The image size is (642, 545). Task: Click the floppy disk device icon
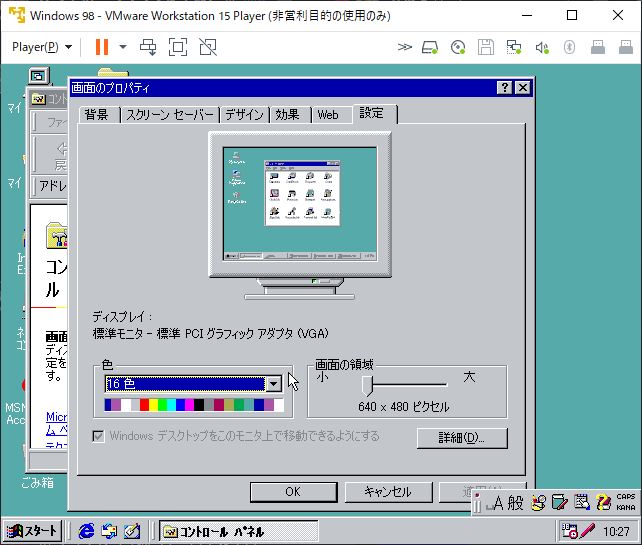(x=486, y=47)
